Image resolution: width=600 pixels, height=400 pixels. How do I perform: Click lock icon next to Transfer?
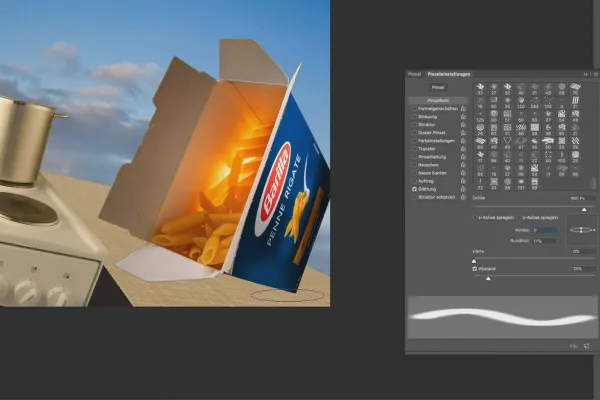463,149
